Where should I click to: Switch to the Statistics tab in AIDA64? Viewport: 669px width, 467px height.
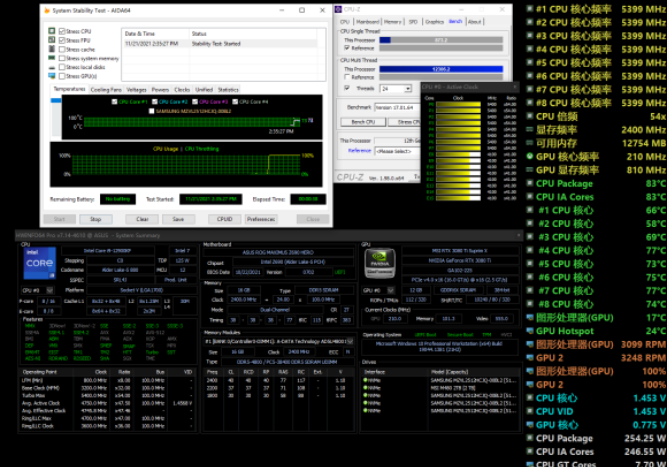228,90
